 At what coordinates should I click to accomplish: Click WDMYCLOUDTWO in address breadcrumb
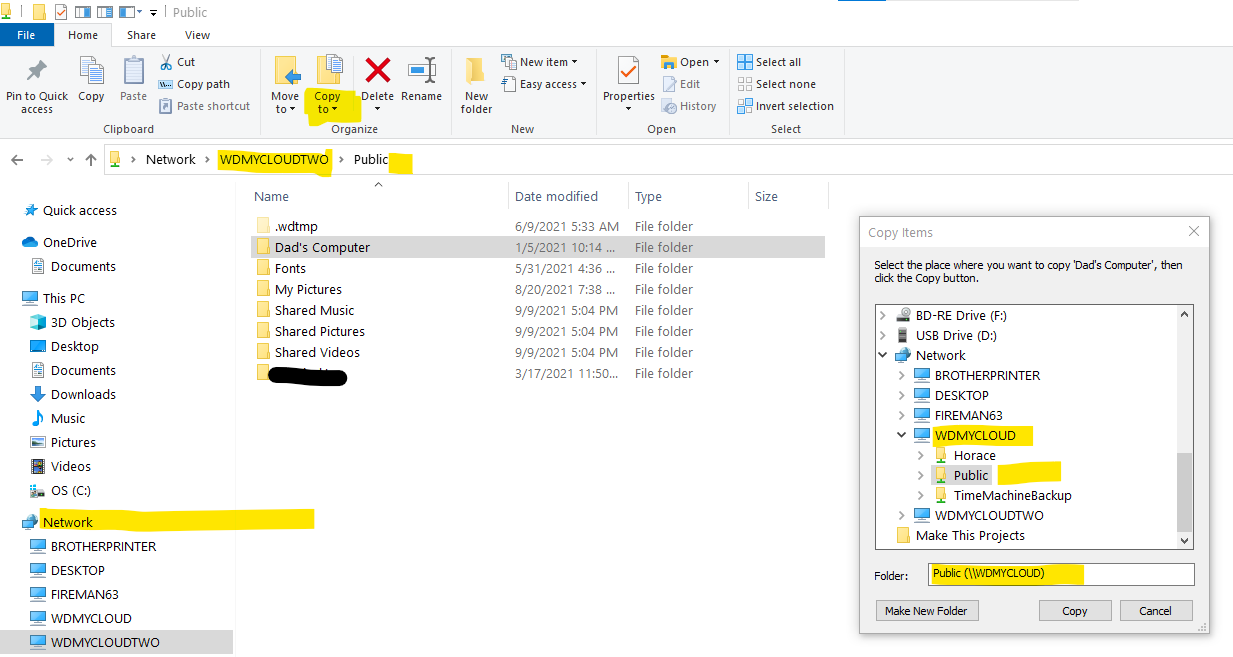[274, 160]
